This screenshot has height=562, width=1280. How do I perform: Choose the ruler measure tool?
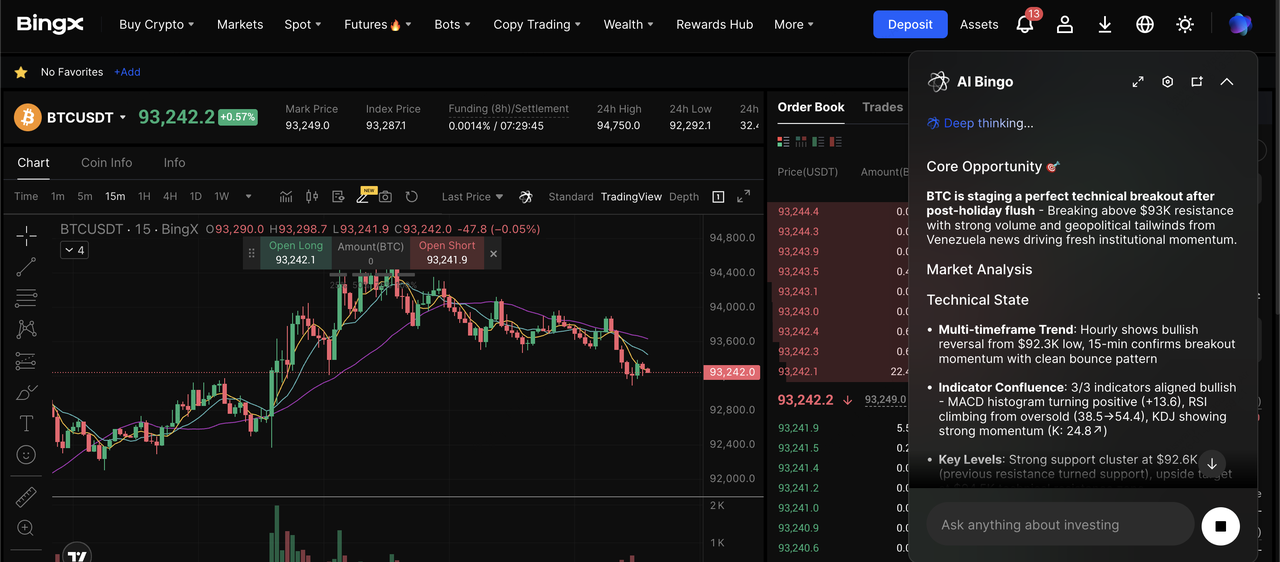click(x=26, y=497)
